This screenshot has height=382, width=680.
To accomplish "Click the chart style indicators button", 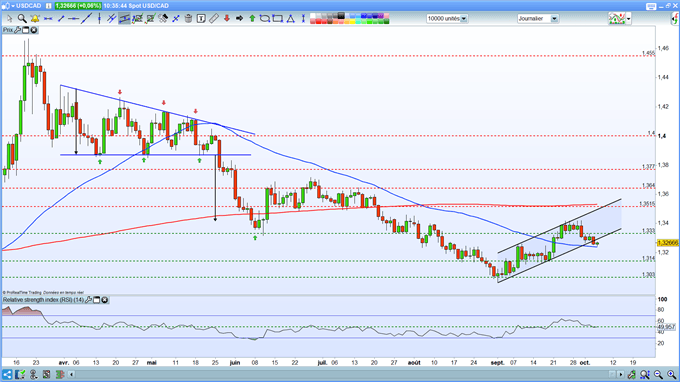I will coord(617,19).
